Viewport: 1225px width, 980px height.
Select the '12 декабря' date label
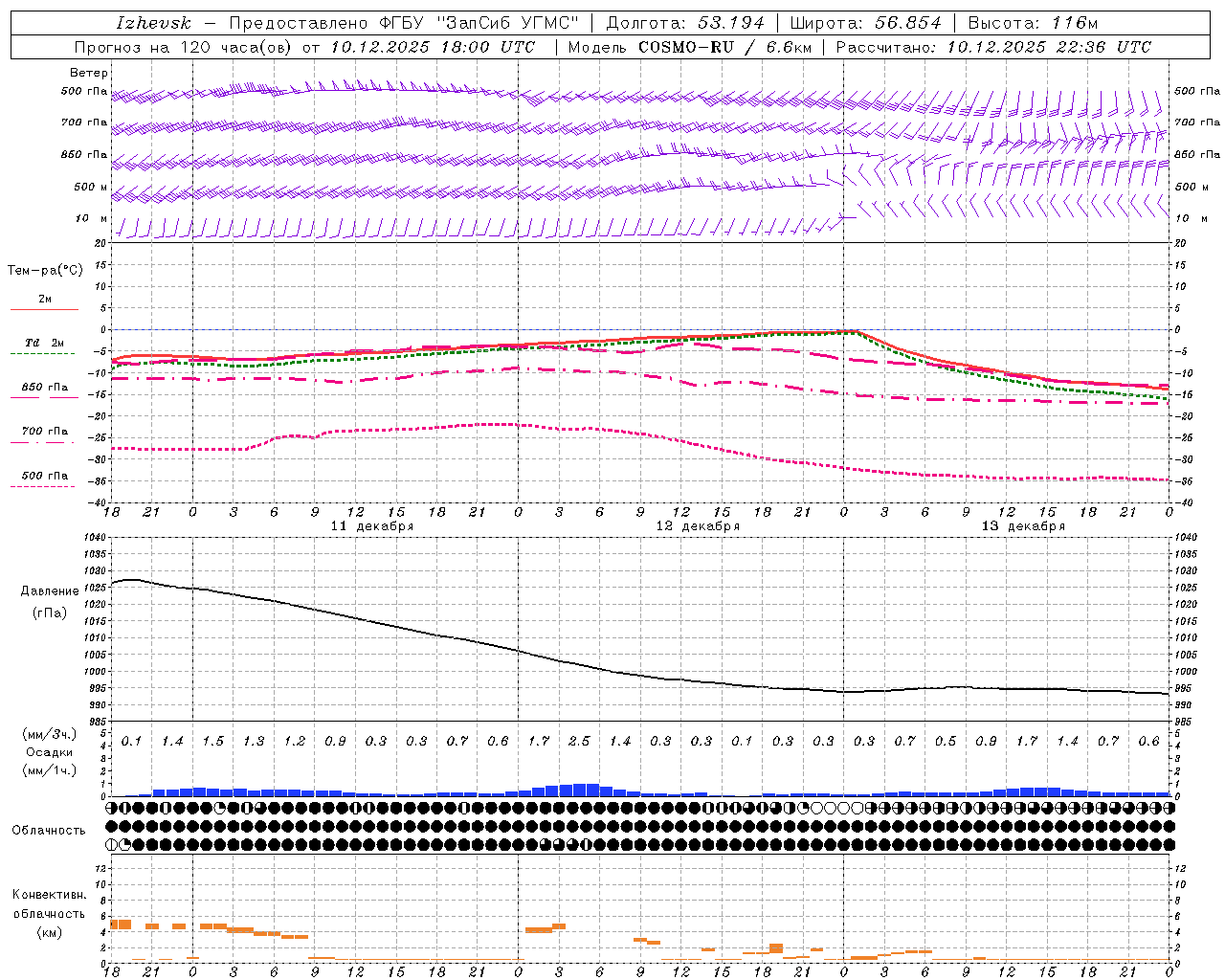pyautogui.click(x=698, y=526)
